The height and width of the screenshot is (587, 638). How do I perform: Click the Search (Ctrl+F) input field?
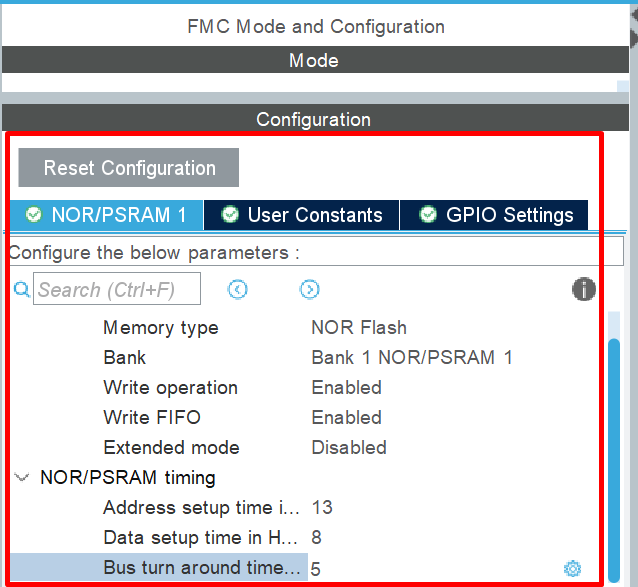pos(117,289)
